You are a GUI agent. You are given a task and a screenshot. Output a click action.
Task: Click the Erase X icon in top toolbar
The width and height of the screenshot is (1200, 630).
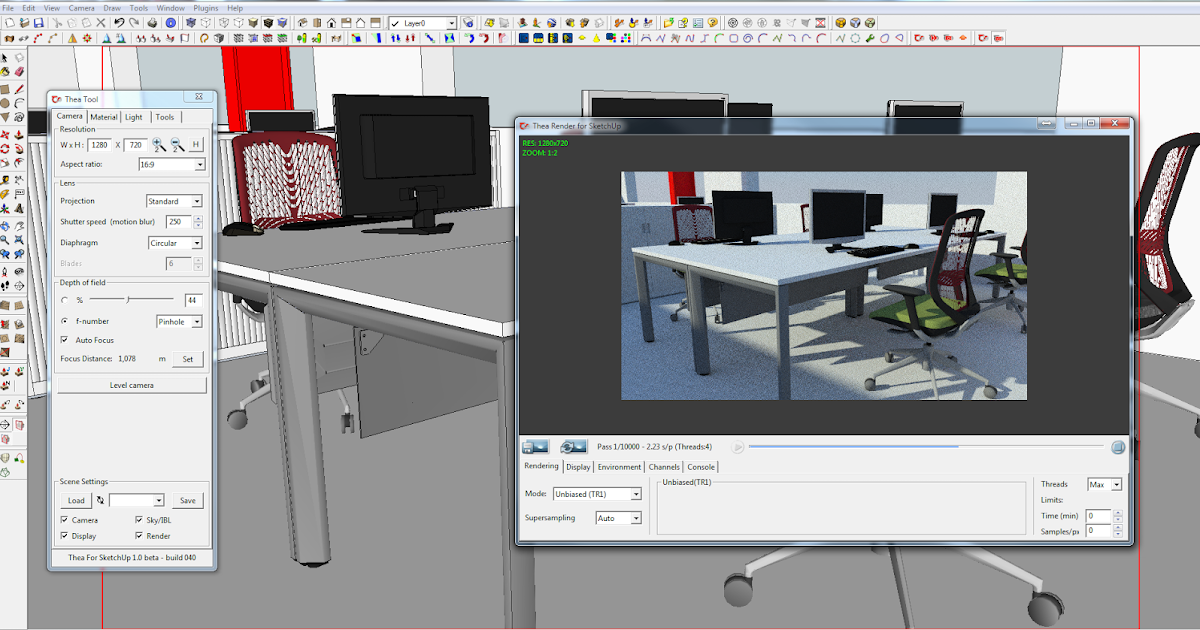[x=100, y=22]
